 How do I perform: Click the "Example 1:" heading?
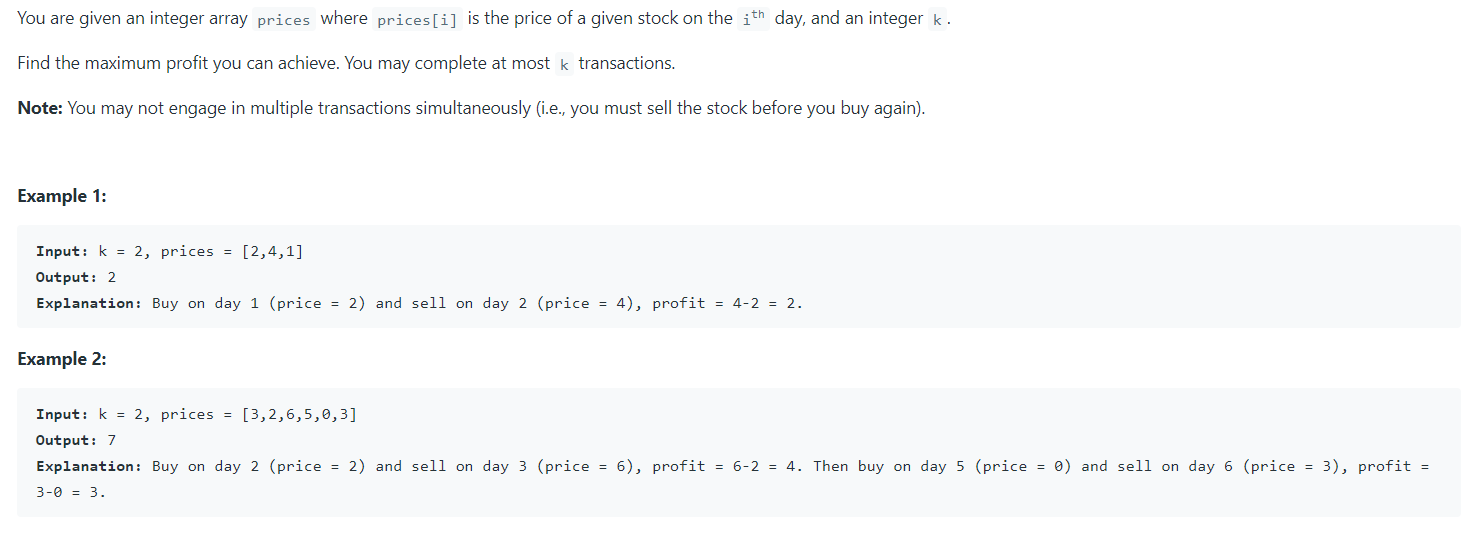(62, 196)
